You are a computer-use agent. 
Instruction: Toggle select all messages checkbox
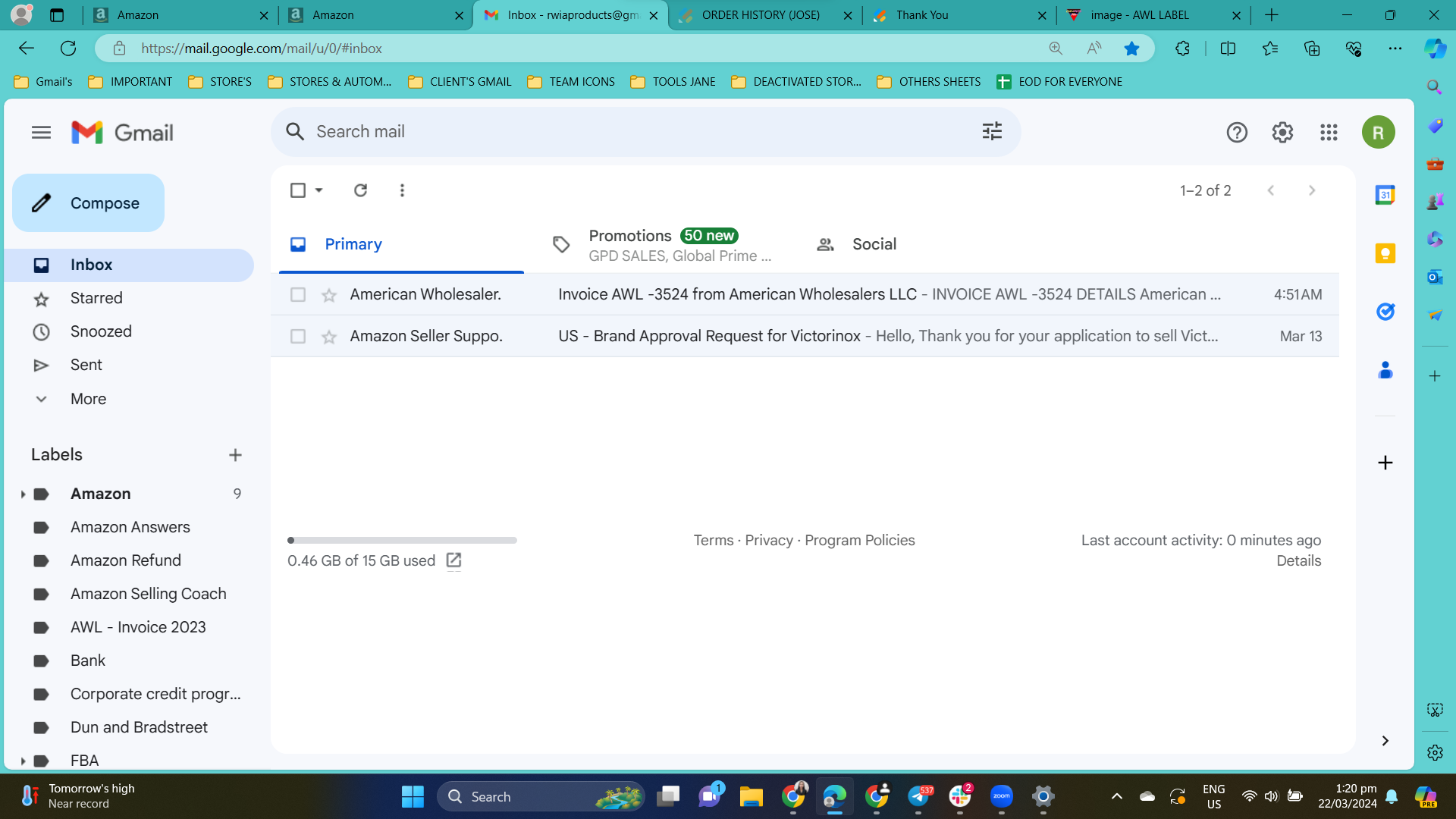(298, 190)
